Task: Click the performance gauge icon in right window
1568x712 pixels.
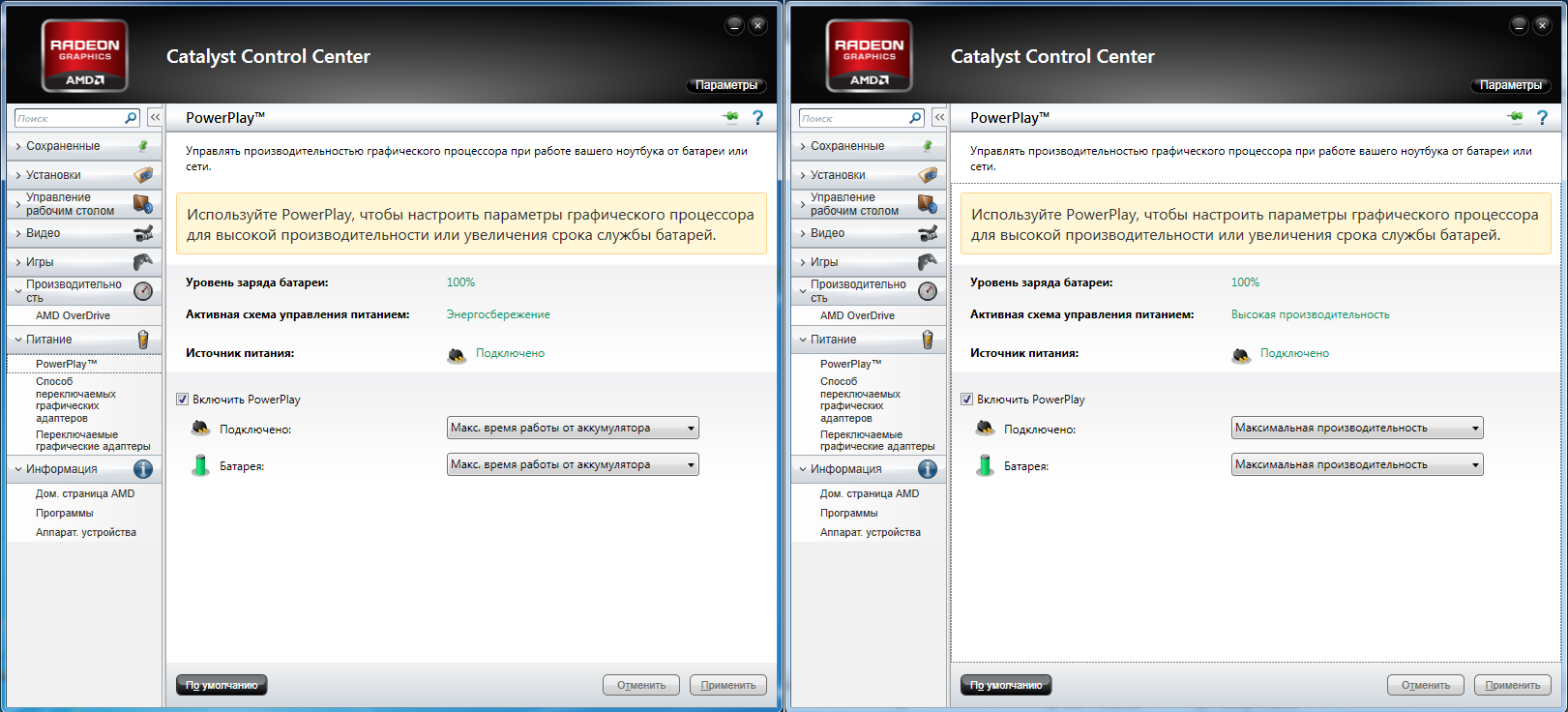Action: (x=928, y=291)
